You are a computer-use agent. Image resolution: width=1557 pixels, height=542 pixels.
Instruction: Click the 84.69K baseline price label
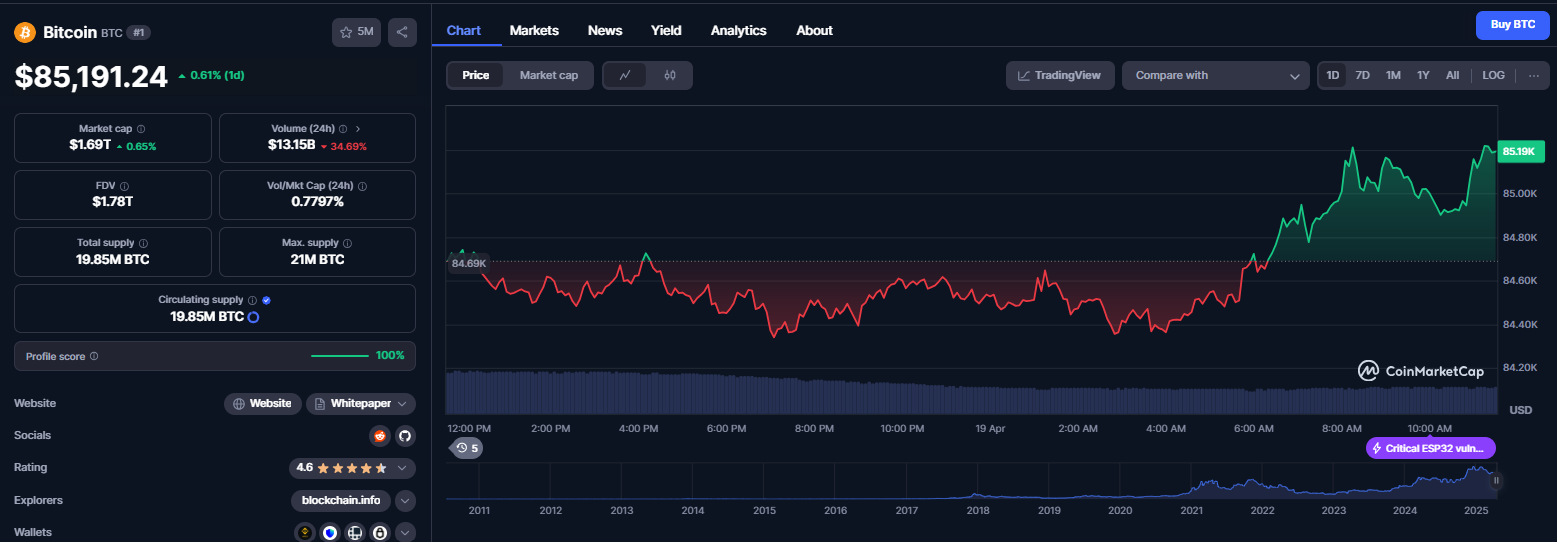[x=469, y=263]
